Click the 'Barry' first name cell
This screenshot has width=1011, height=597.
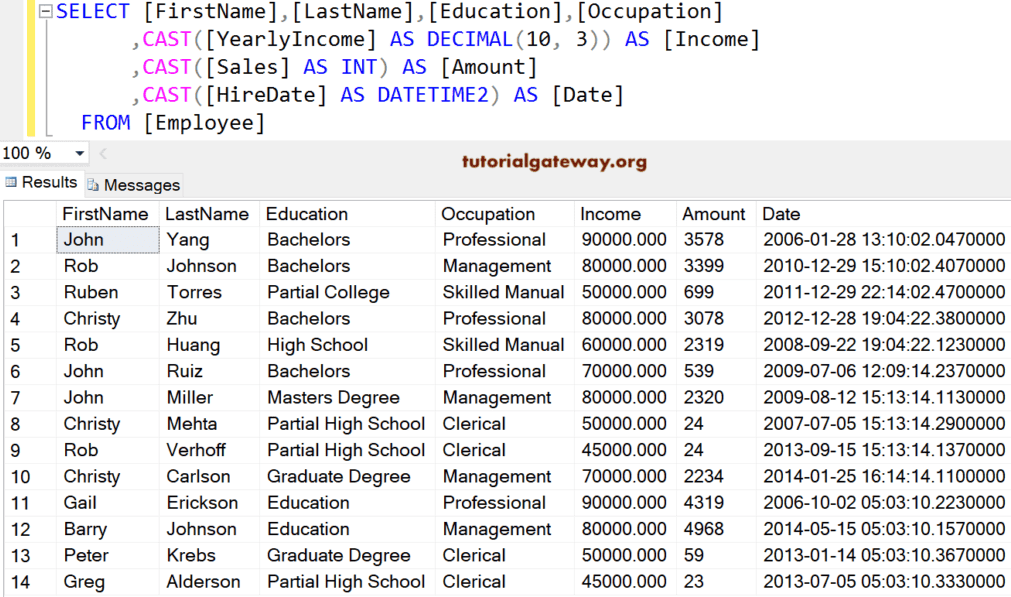click(108, 529)
